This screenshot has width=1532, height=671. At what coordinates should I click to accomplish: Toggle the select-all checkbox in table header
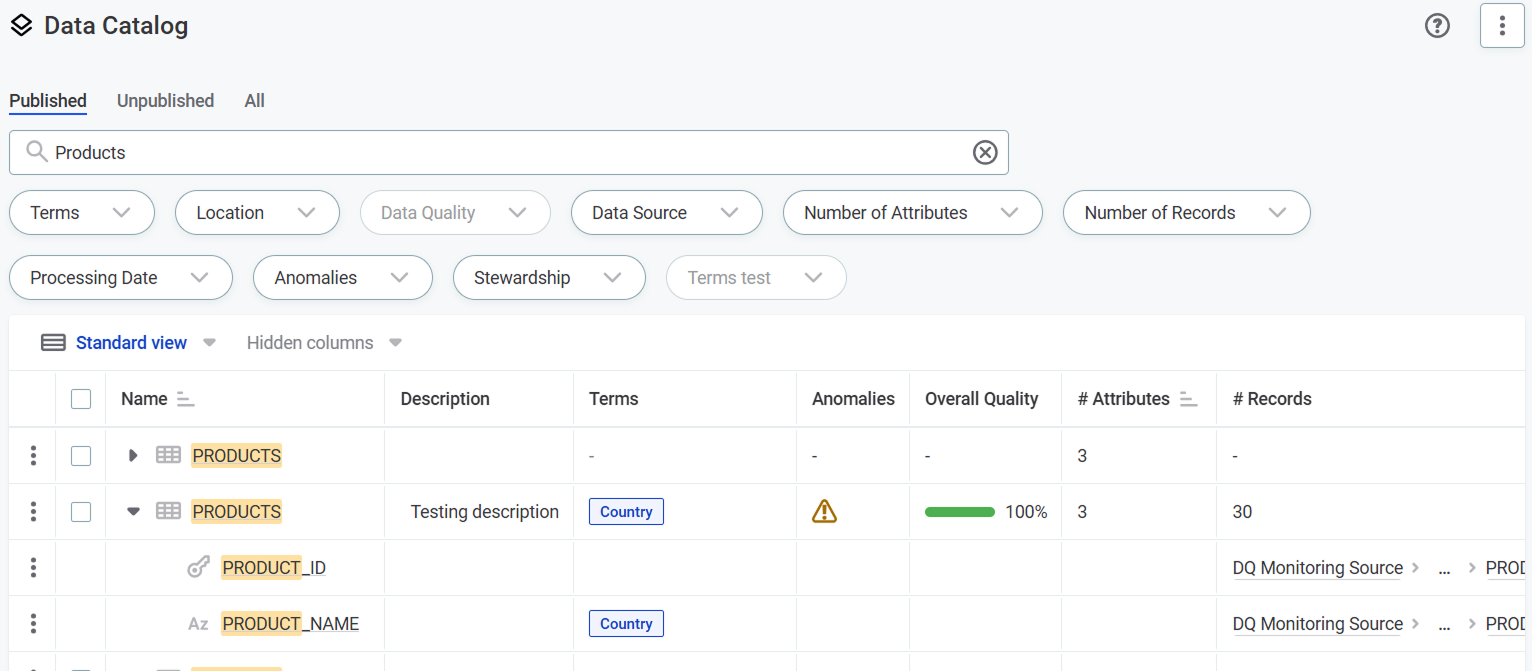pyautogui.click(x=81, y=399)
